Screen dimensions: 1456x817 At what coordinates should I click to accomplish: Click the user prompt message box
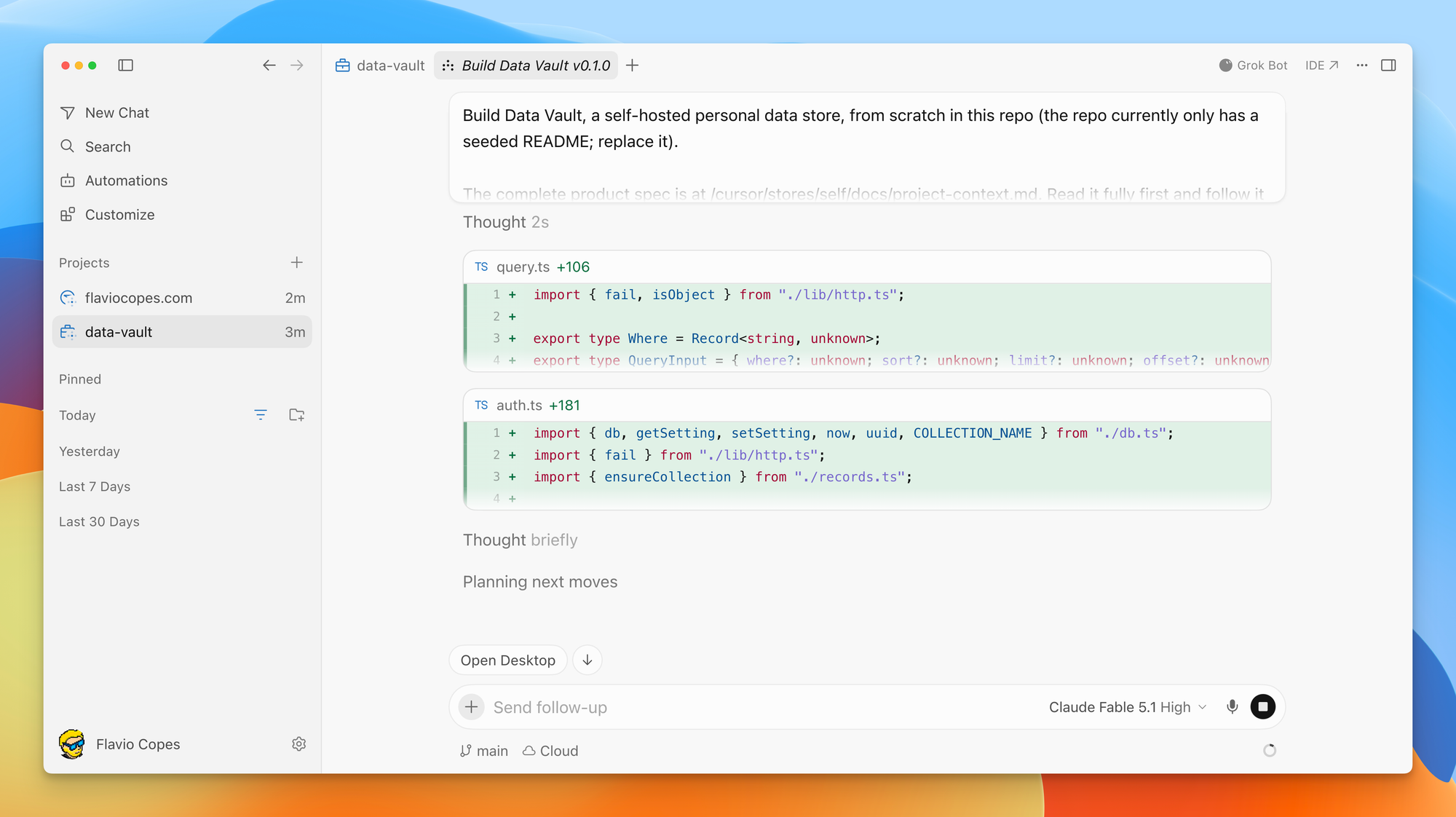click(x=867, y=147)
